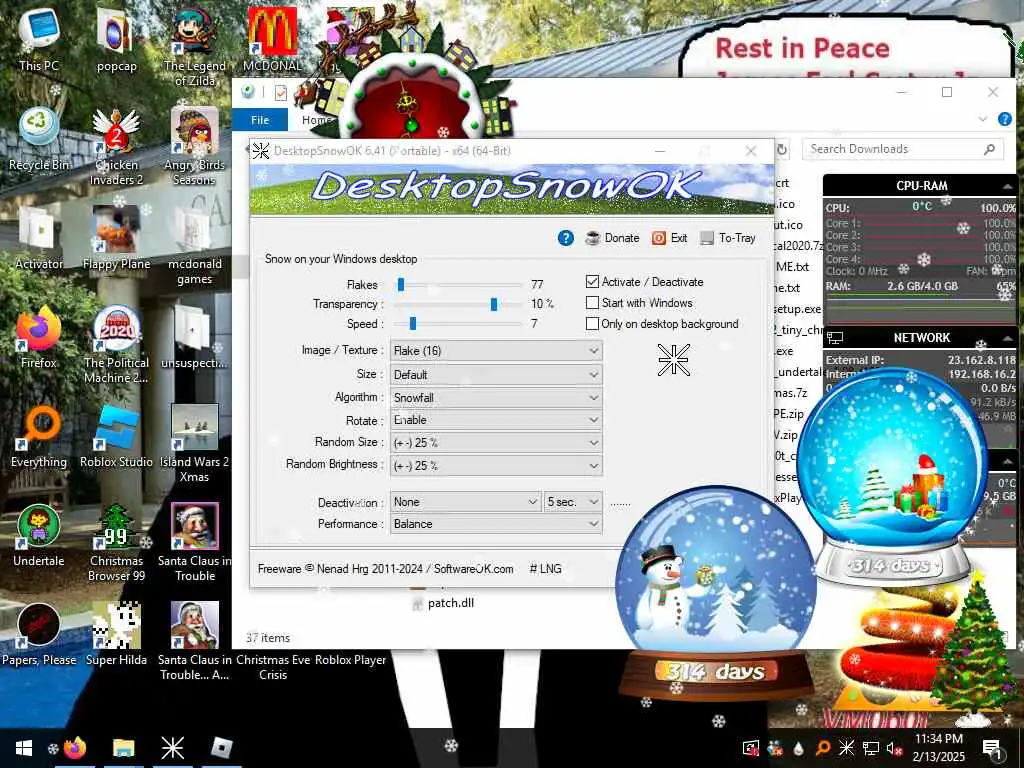
Task: Select the Activator desktop icon
Action: [x=39, y=238]
